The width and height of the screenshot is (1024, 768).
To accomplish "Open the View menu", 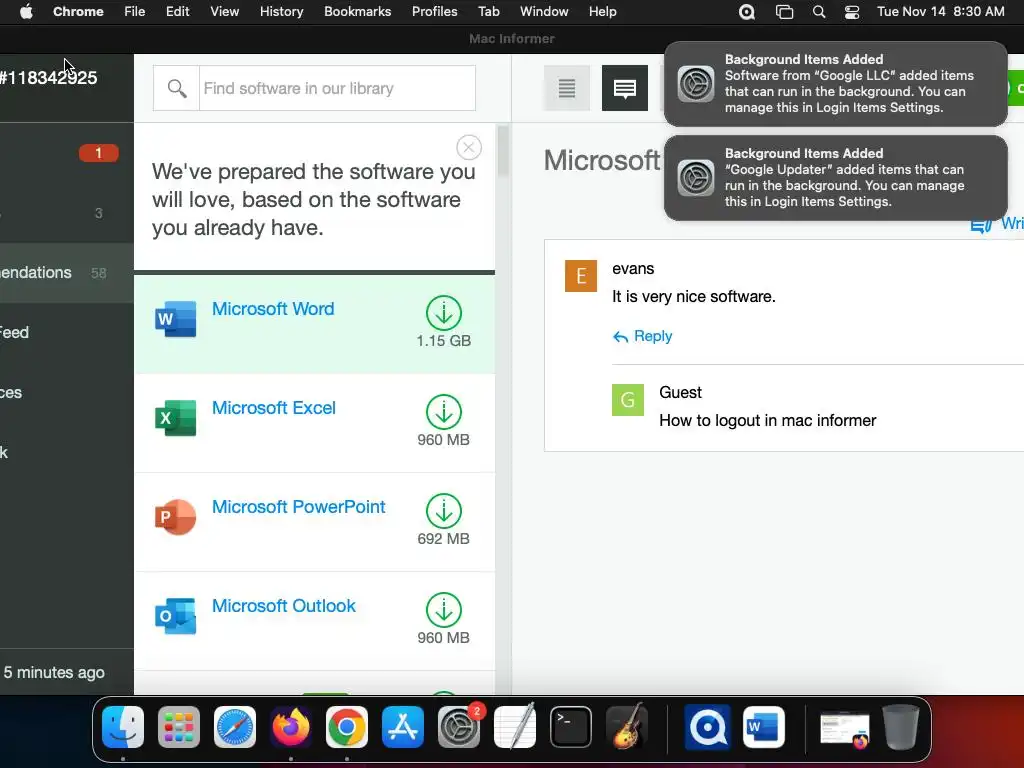I will coord(225,12).
